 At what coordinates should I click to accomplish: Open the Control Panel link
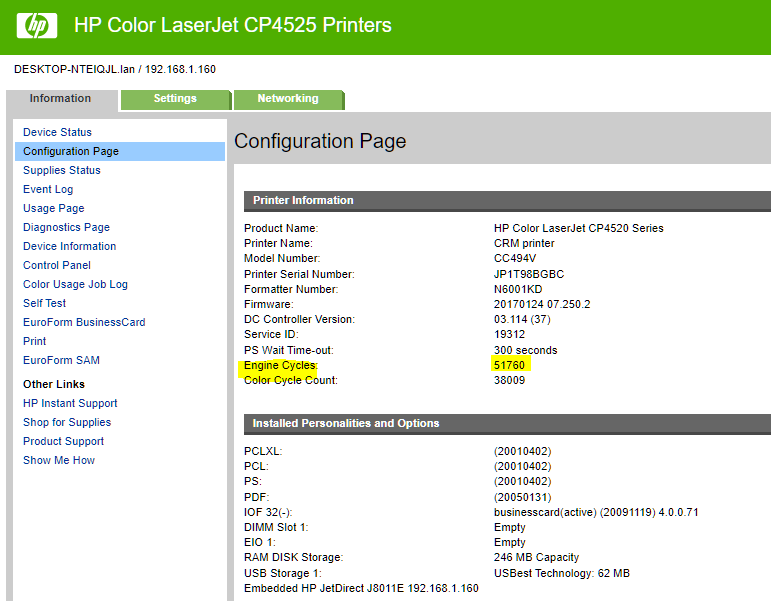pyautogui.click(x=57, y=265)
